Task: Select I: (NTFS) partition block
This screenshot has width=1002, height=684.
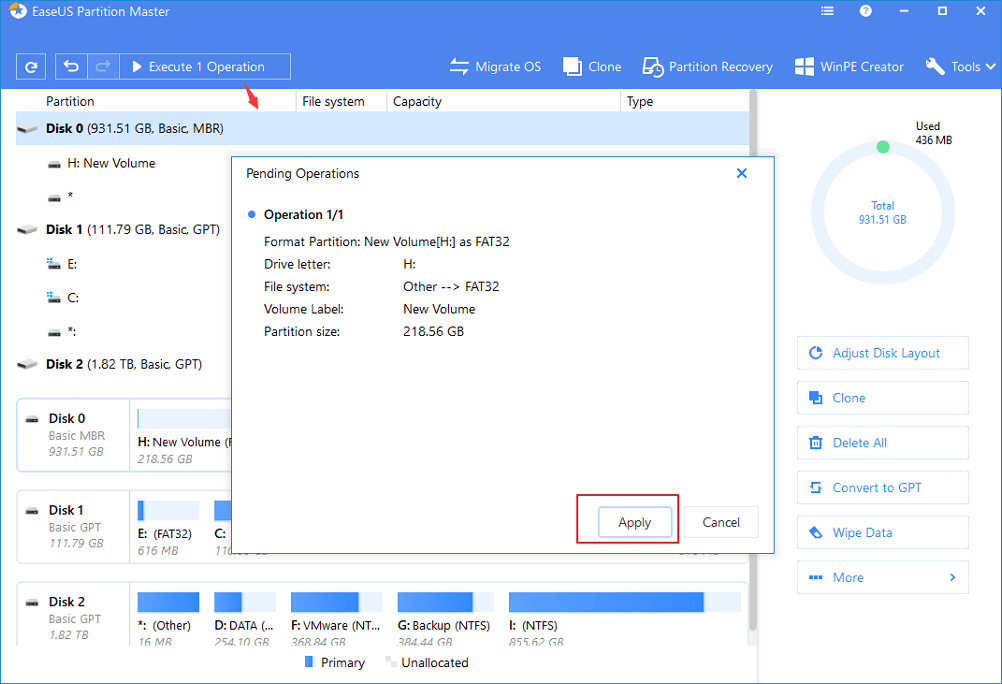Action: (624, 619)
